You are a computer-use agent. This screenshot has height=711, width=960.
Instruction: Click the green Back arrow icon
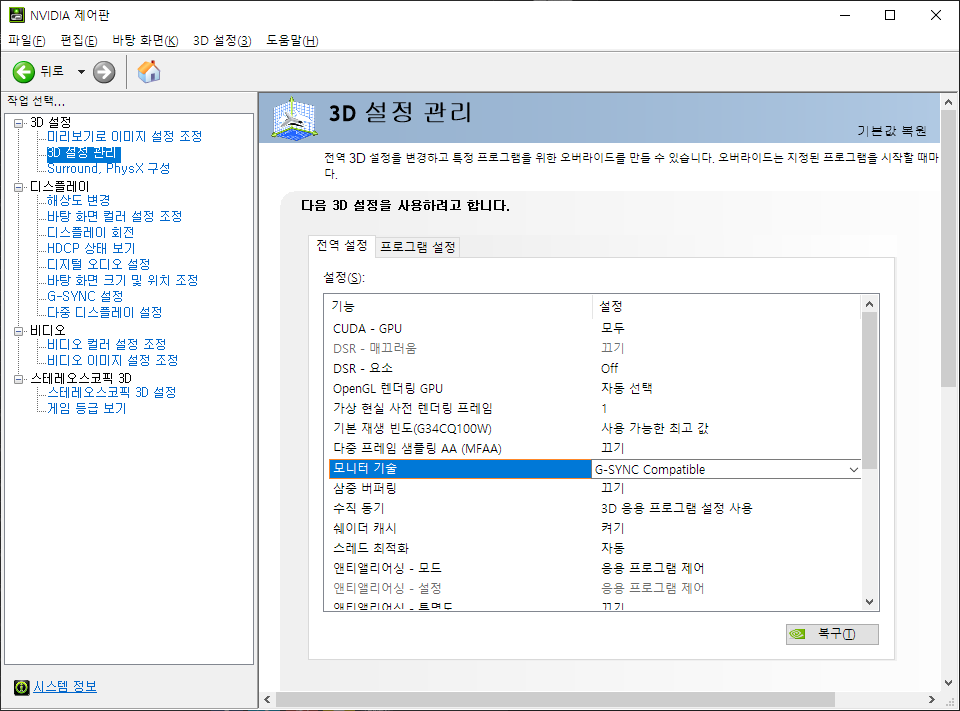pyautogui.click(x=24, y=72)
